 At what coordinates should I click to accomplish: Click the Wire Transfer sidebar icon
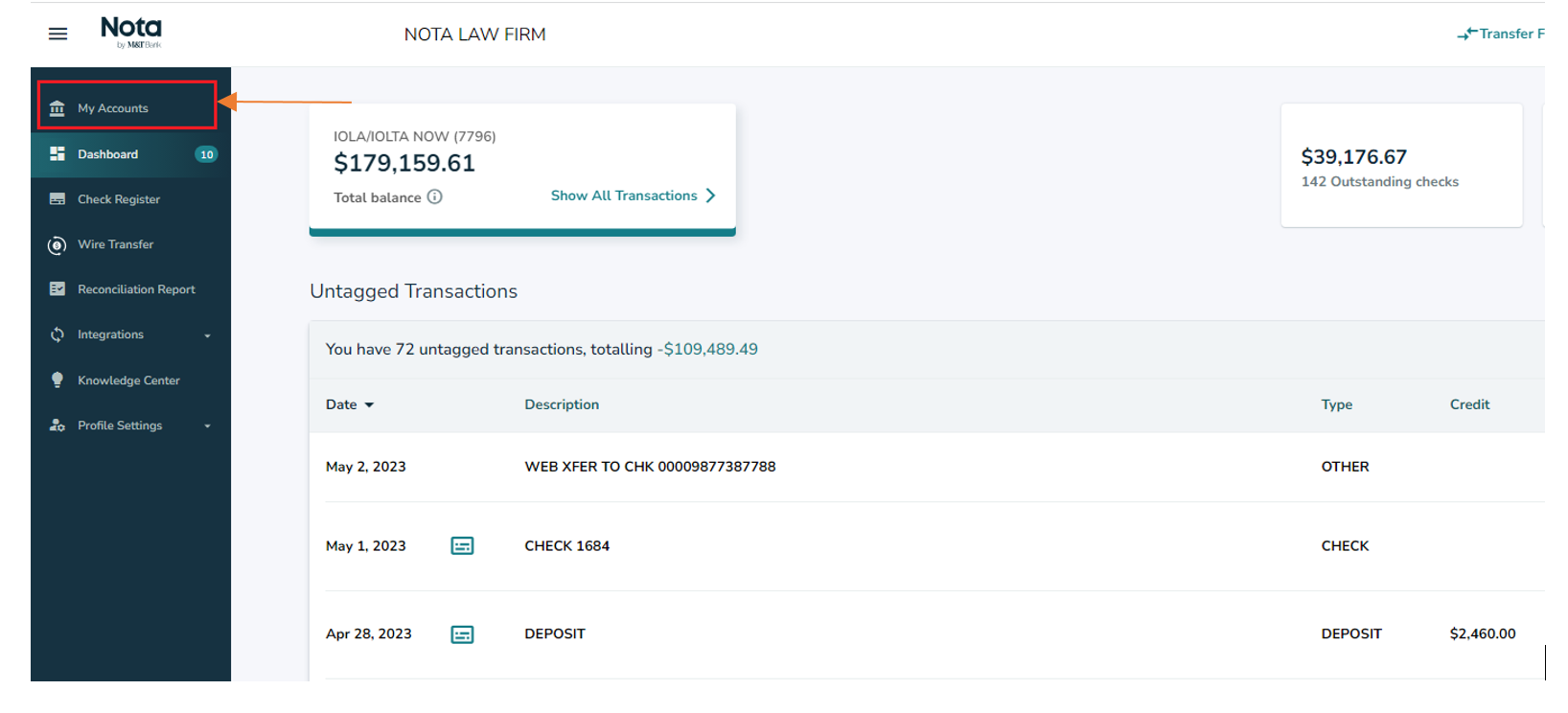point(58,245)
